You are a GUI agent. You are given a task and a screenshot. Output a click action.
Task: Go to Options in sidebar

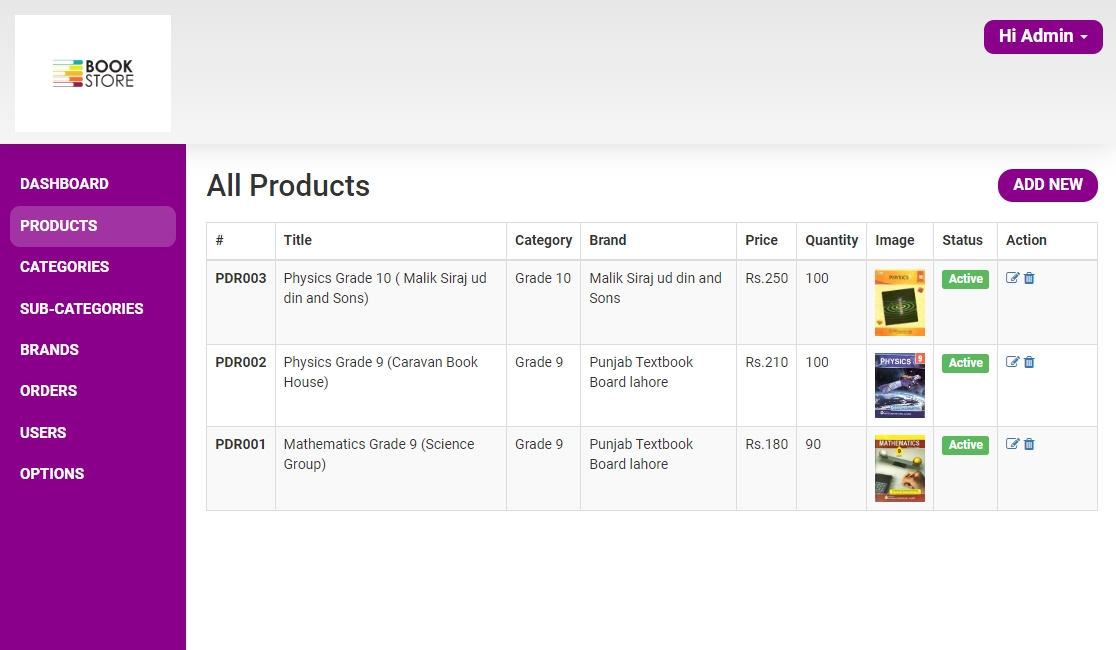52,474
